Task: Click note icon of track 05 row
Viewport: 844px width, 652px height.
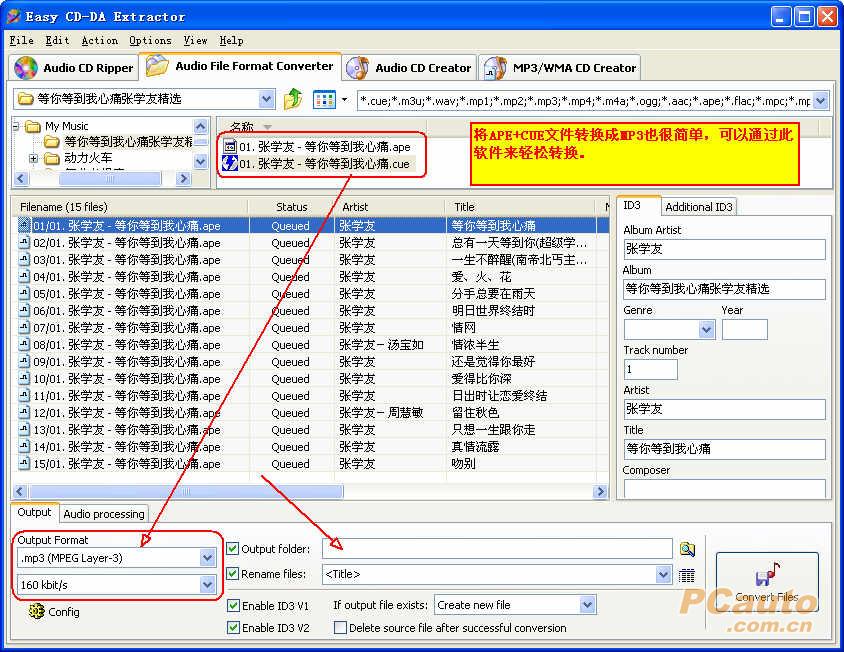Action: (x=24, y=293)
